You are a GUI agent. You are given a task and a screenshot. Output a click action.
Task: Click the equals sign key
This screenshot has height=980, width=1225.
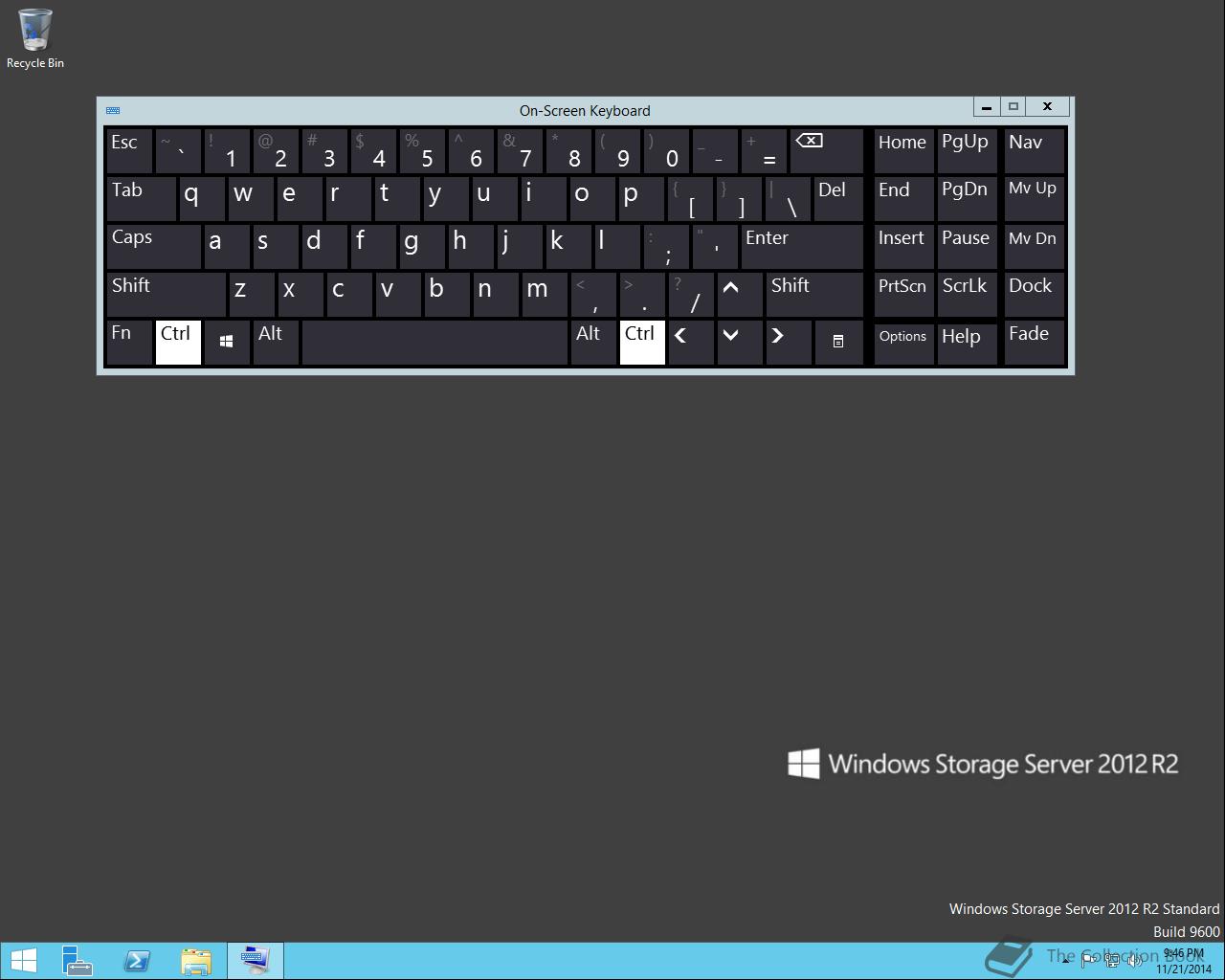765,151
